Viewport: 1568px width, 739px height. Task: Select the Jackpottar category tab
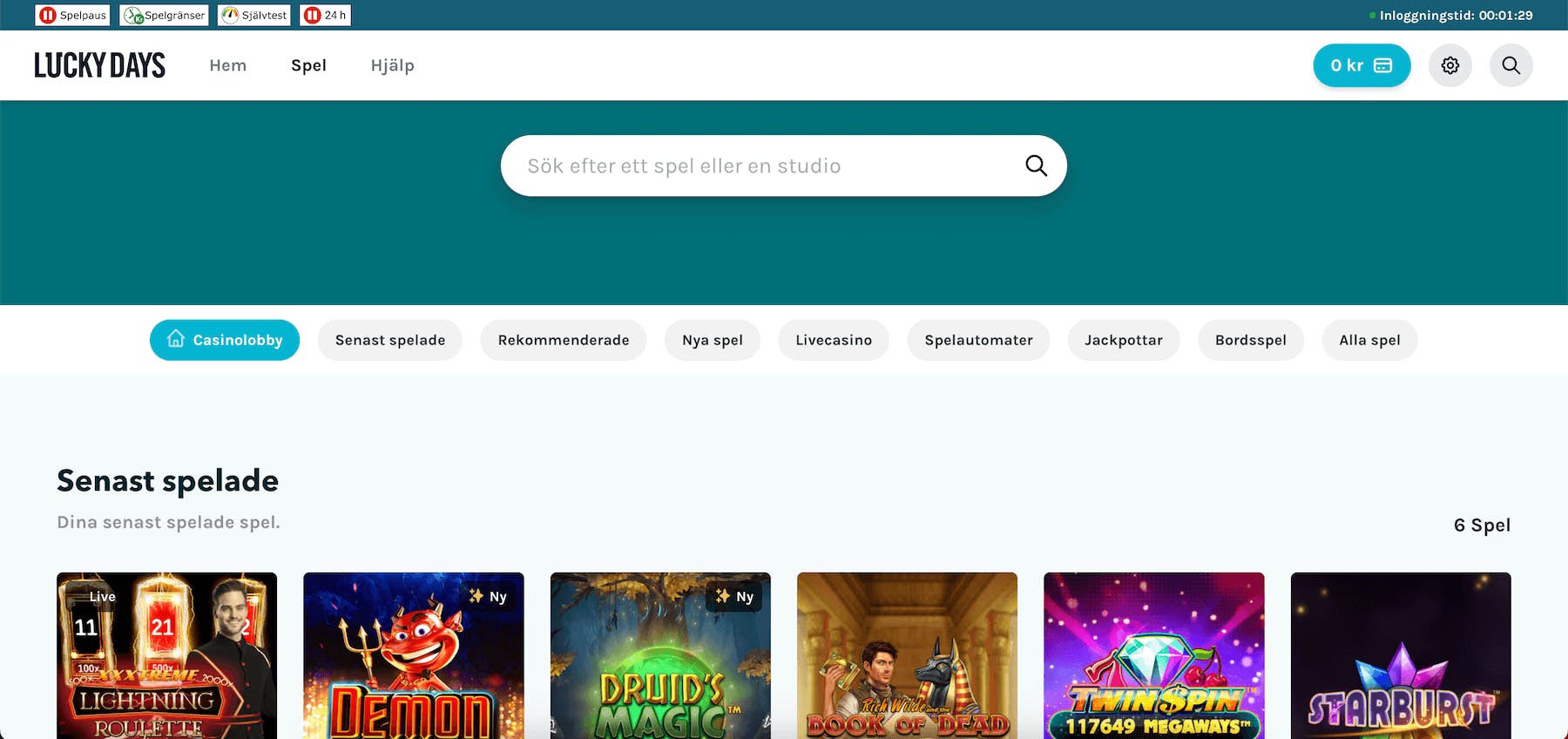pos(1124,340)
